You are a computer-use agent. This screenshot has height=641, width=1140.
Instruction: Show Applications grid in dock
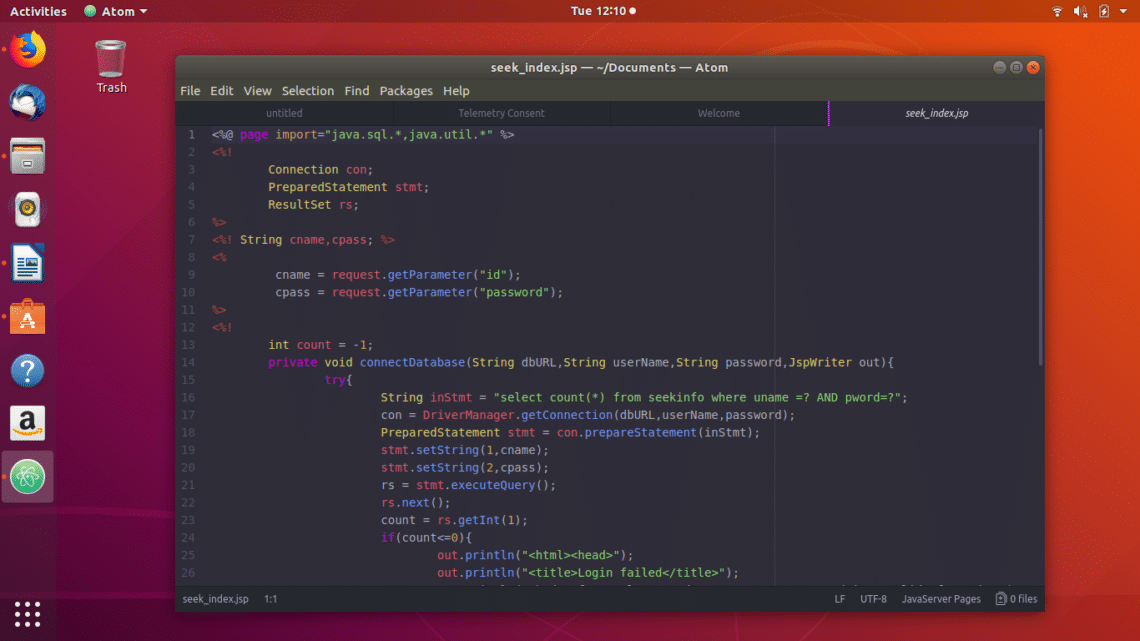point(28,613)
